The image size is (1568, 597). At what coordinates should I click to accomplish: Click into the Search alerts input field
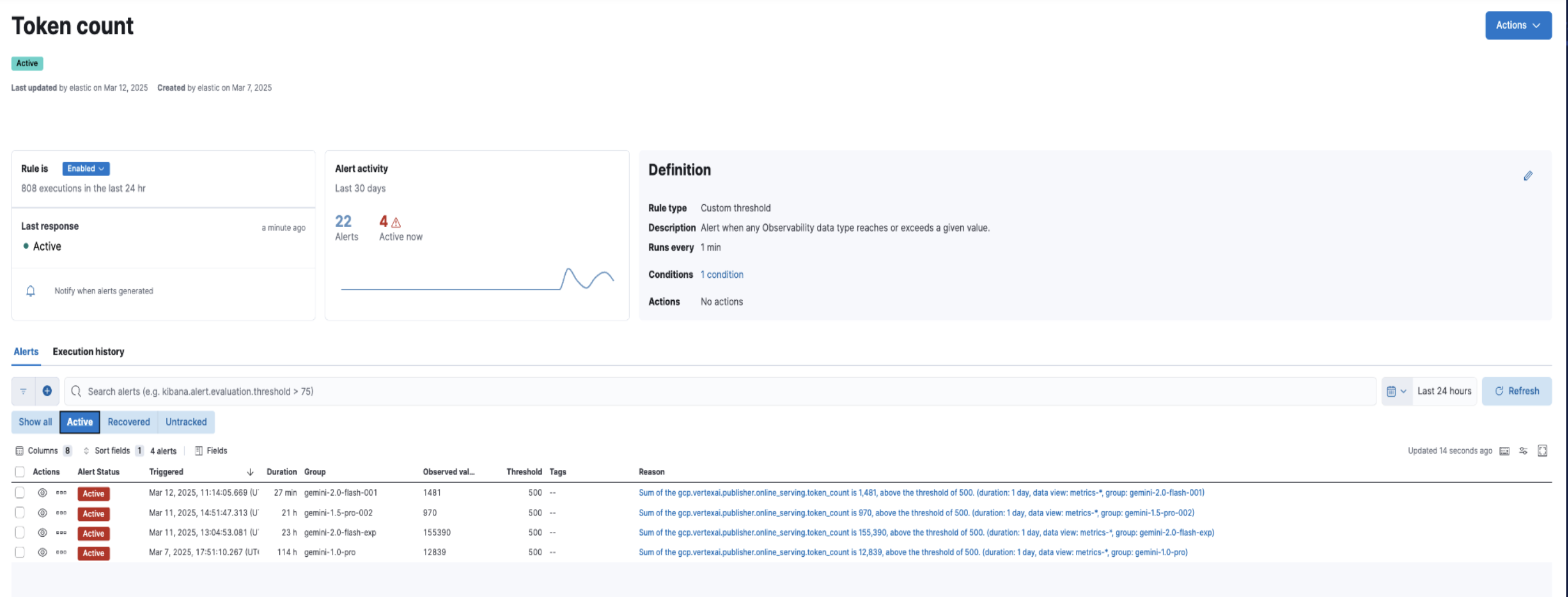[718, 392]
